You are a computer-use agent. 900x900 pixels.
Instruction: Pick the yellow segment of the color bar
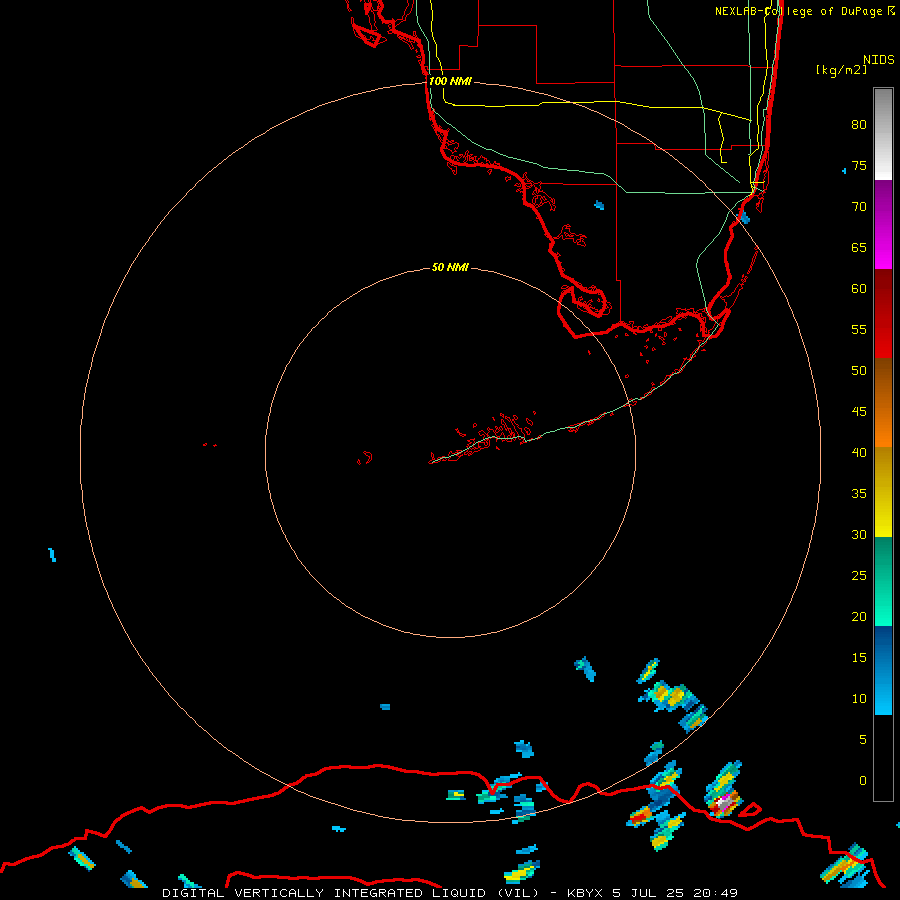883,492
